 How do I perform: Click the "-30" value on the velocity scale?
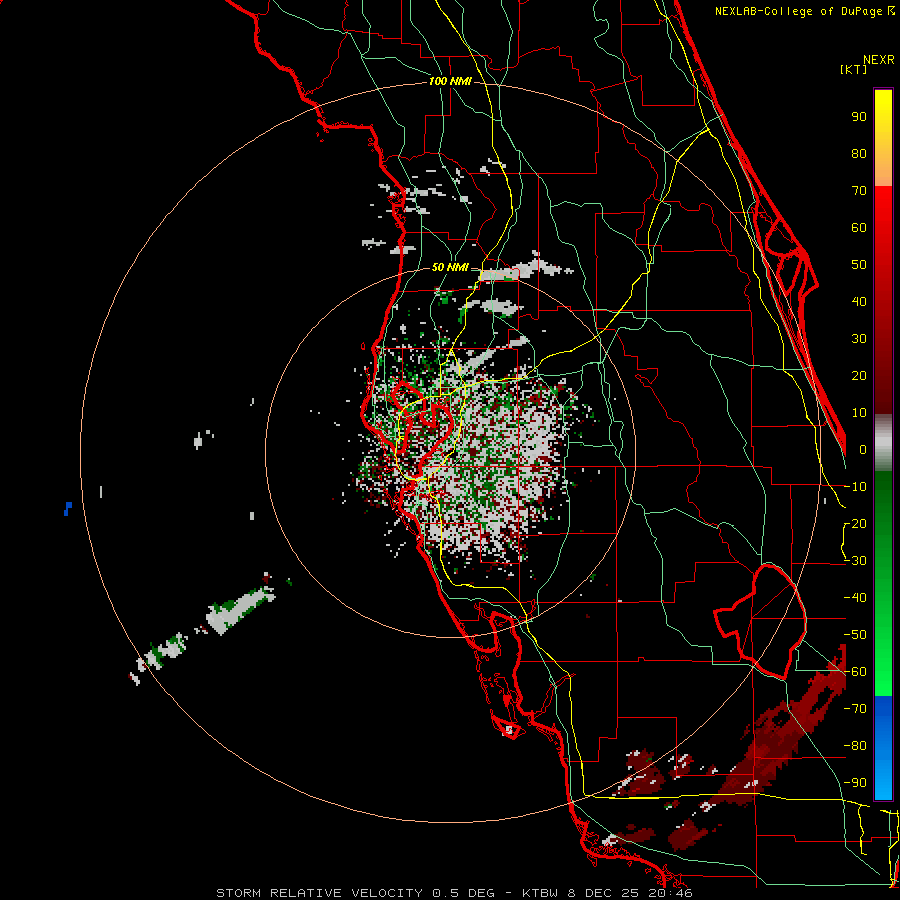[855, 561]
